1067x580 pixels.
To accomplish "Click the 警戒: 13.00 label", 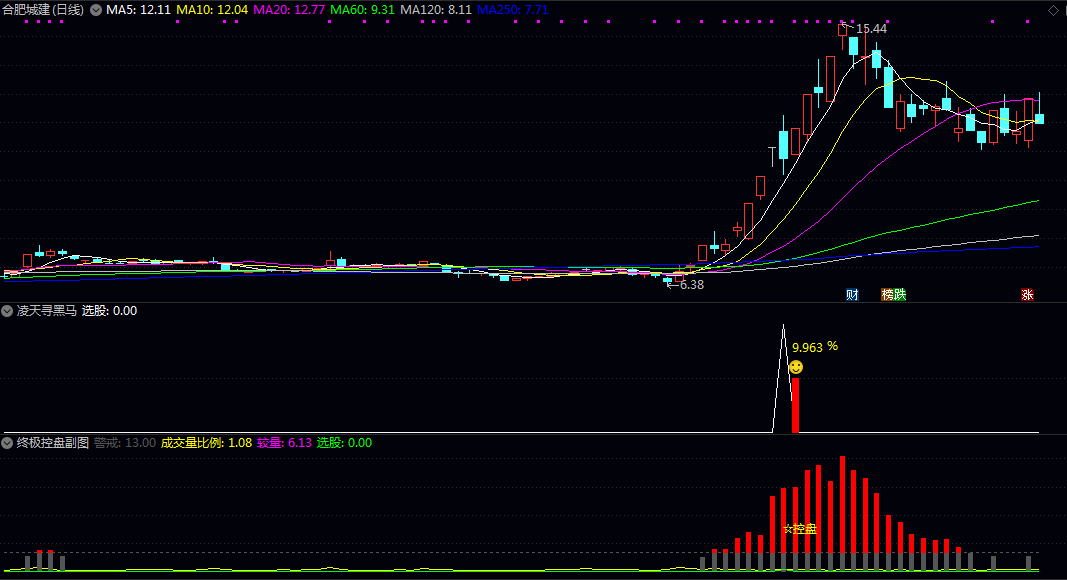I will (125, 443).
